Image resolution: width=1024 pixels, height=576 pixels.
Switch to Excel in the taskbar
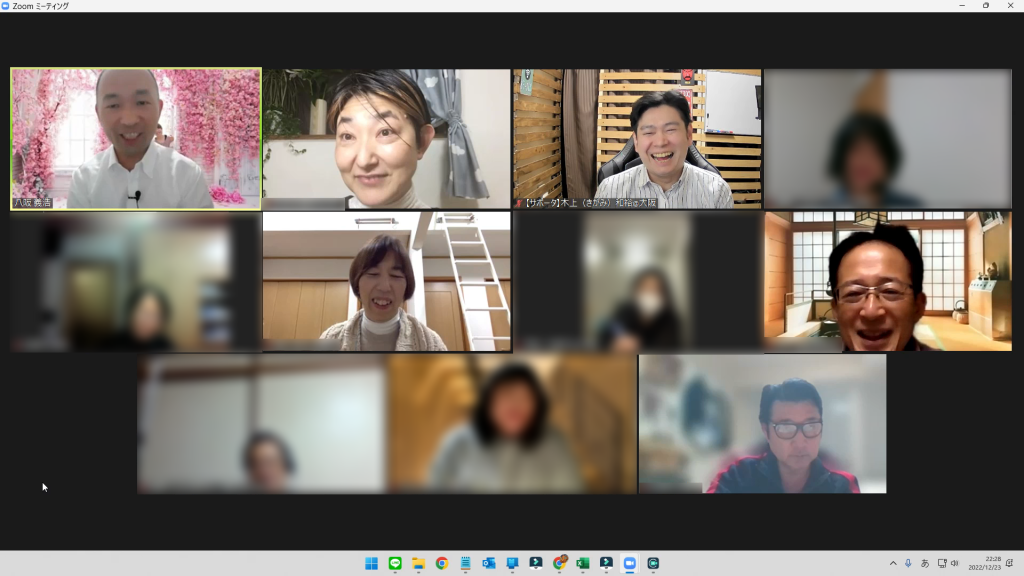[x=582, y=563]
